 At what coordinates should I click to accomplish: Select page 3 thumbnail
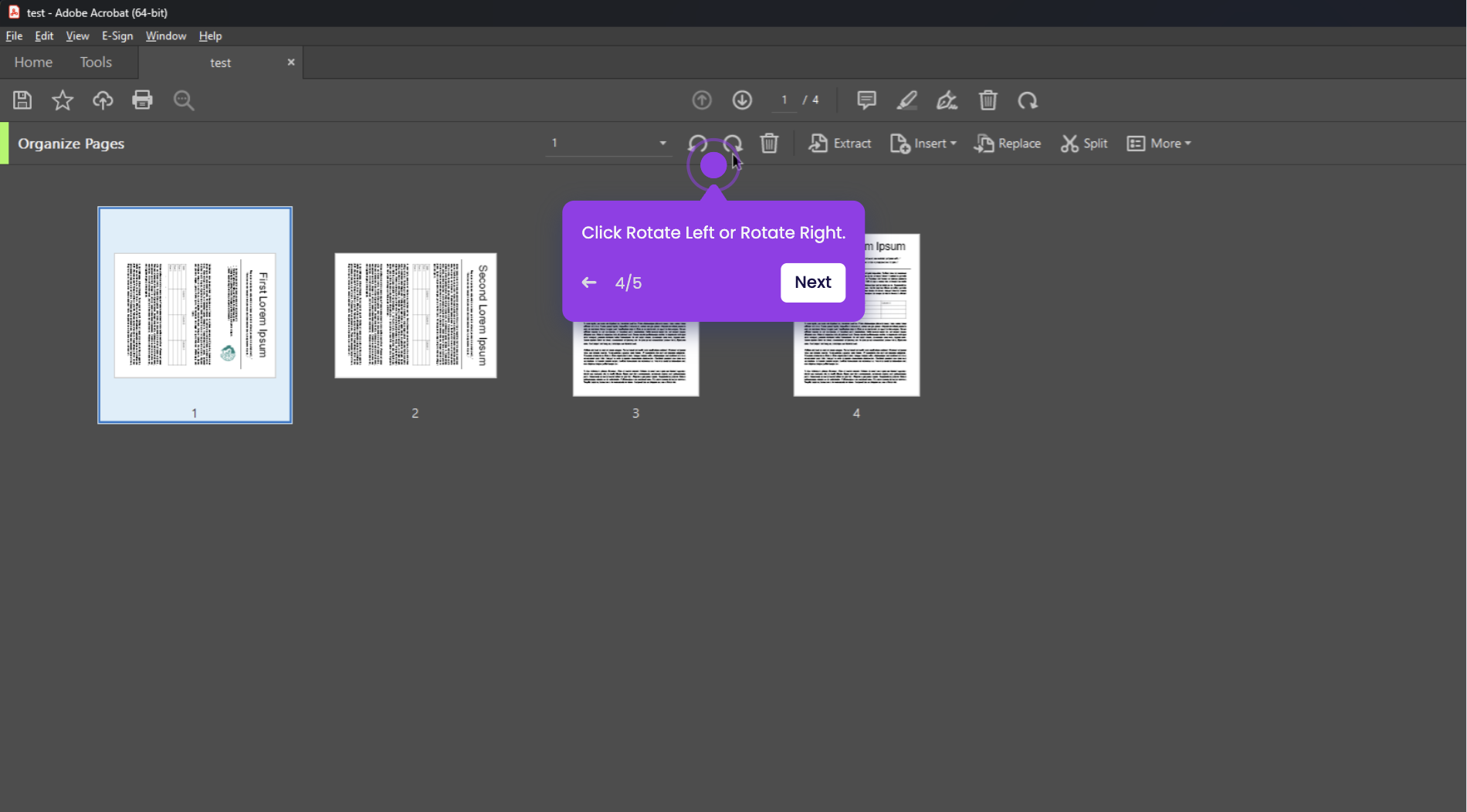(x=635, y=359)
